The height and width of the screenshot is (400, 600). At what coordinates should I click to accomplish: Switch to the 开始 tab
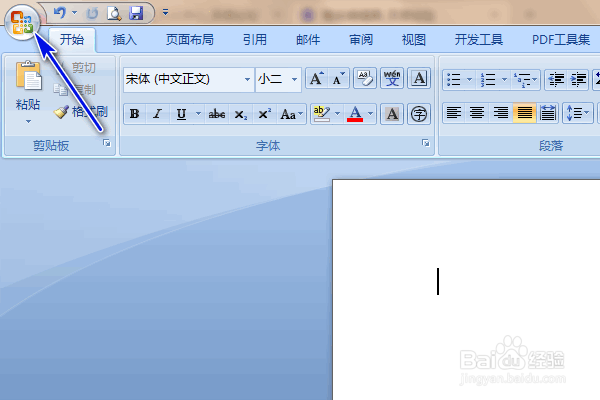pyautogui.click(x=72, y=39)
